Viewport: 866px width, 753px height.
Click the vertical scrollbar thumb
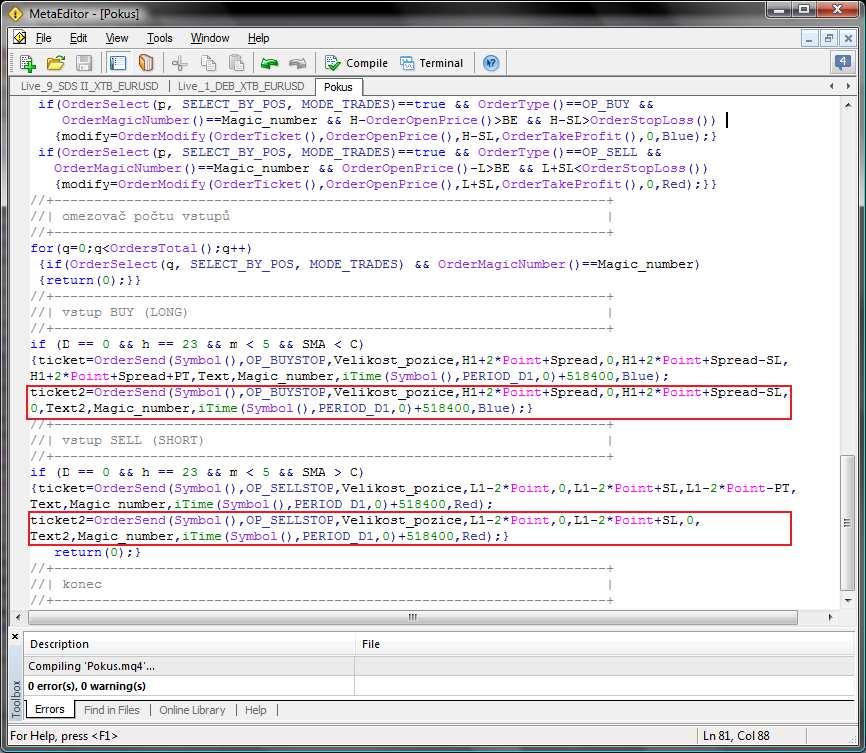[x=847, y=523]
